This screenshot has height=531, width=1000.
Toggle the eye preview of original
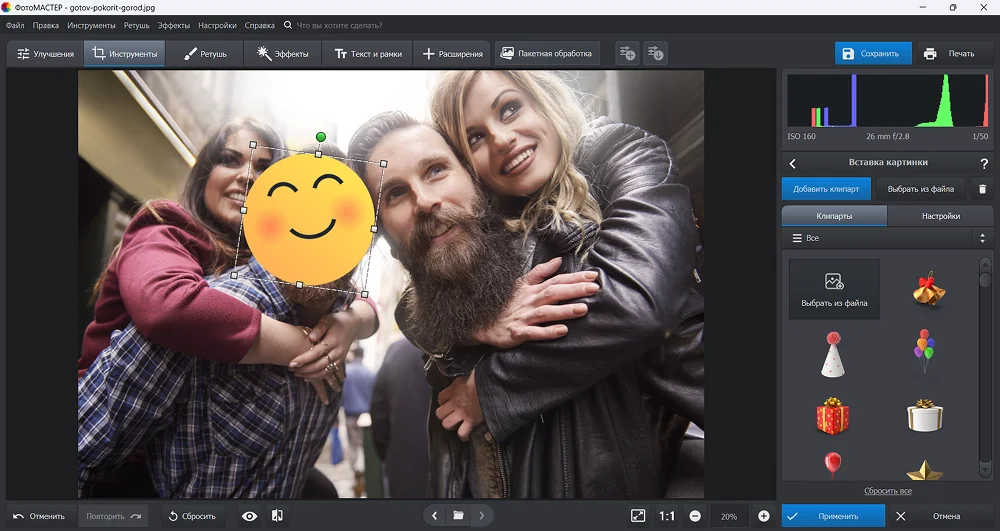tap(250, 516)
